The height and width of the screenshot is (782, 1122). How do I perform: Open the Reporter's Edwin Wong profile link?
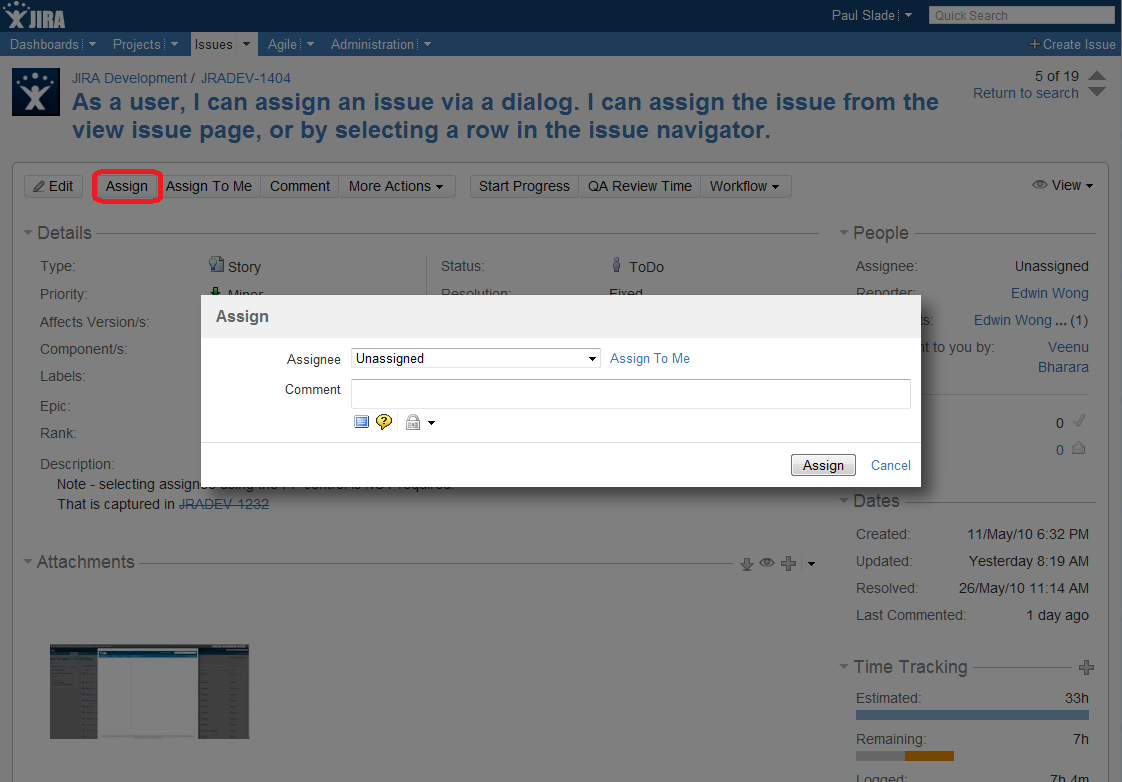(x=1050, y=293)
